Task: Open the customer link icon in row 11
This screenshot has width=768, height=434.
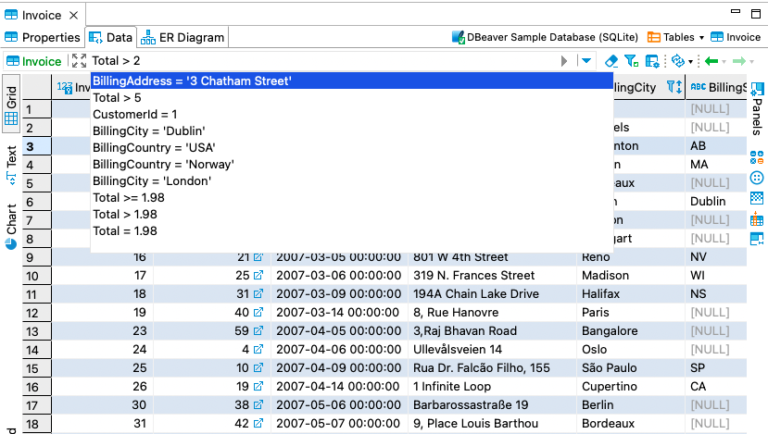Action: [x=258, y=294]
